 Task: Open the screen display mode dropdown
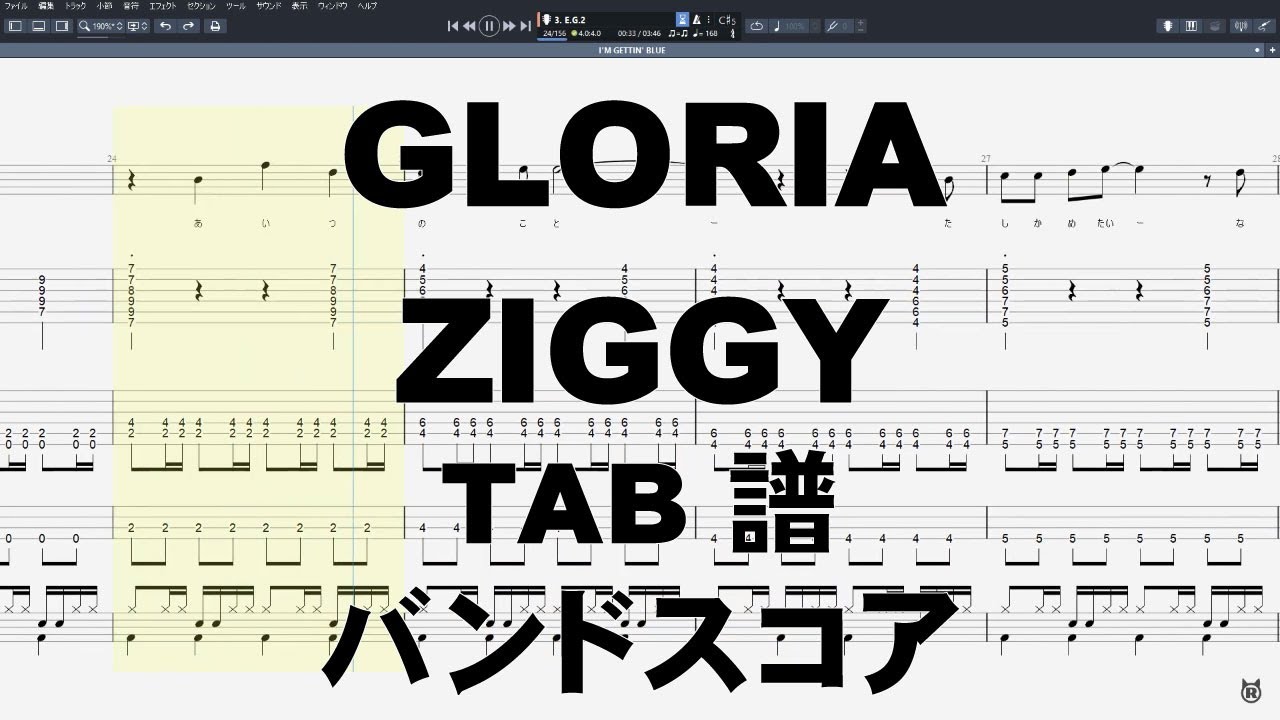click(x=138, y=26)
